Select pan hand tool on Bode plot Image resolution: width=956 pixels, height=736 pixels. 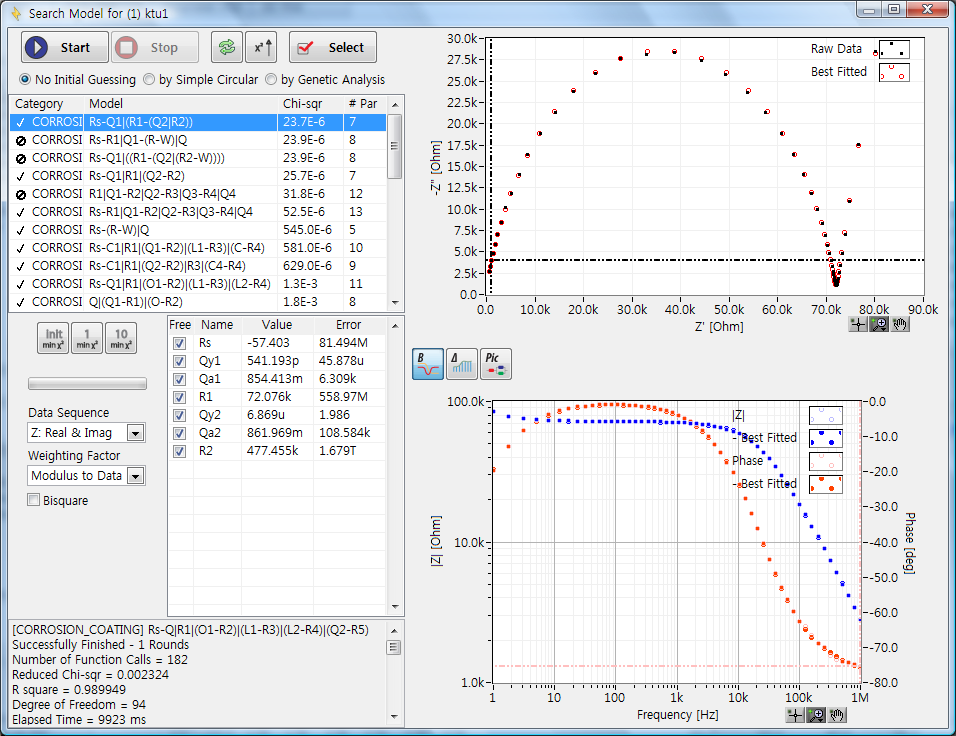coord(837,714)
